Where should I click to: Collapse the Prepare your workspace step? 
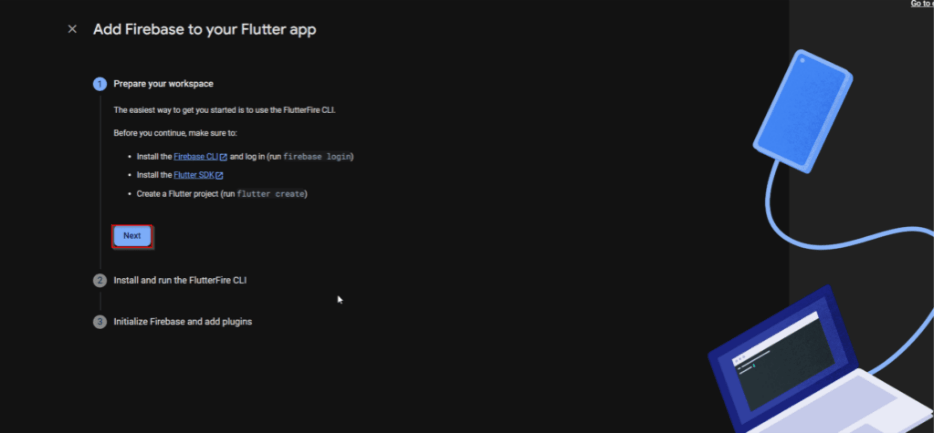pos(163,84)
